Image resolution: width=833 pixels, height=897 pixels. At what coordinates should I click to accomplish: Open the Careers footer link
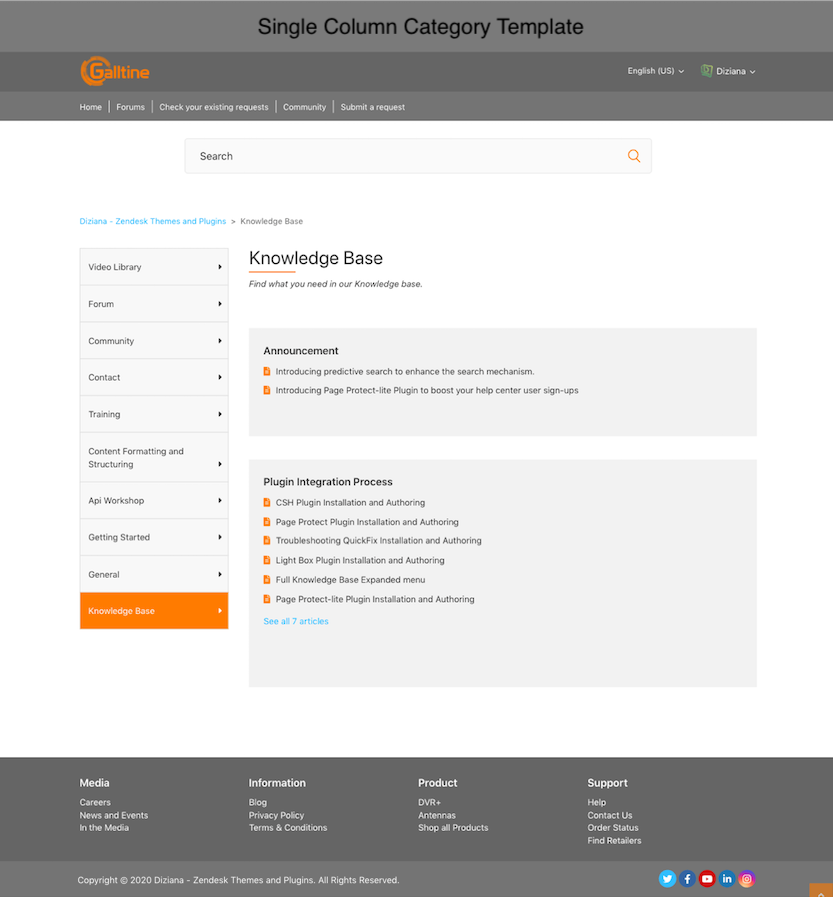[95, 803]
